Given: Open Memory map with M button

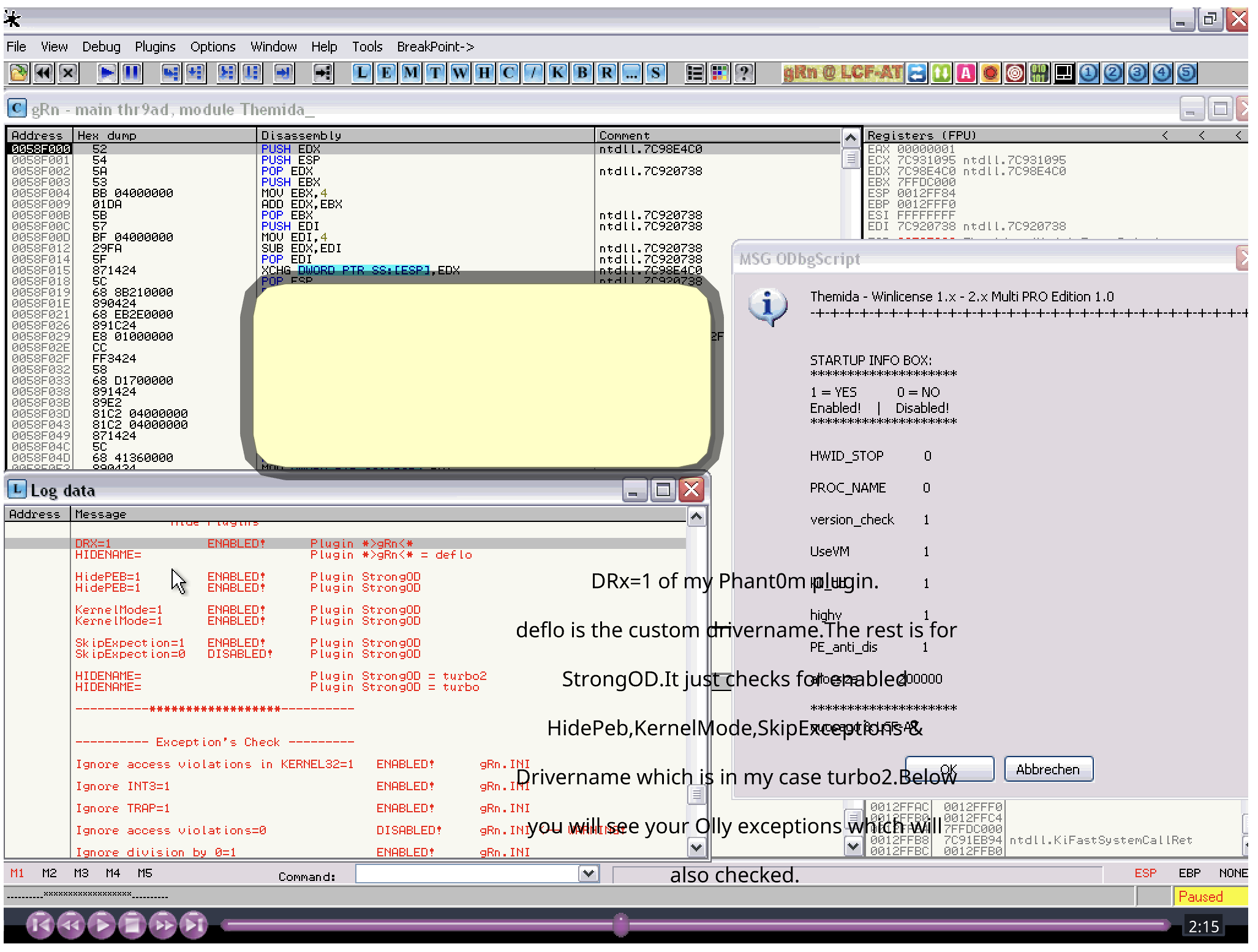Looking at the screenshot, I should point(411,74).
